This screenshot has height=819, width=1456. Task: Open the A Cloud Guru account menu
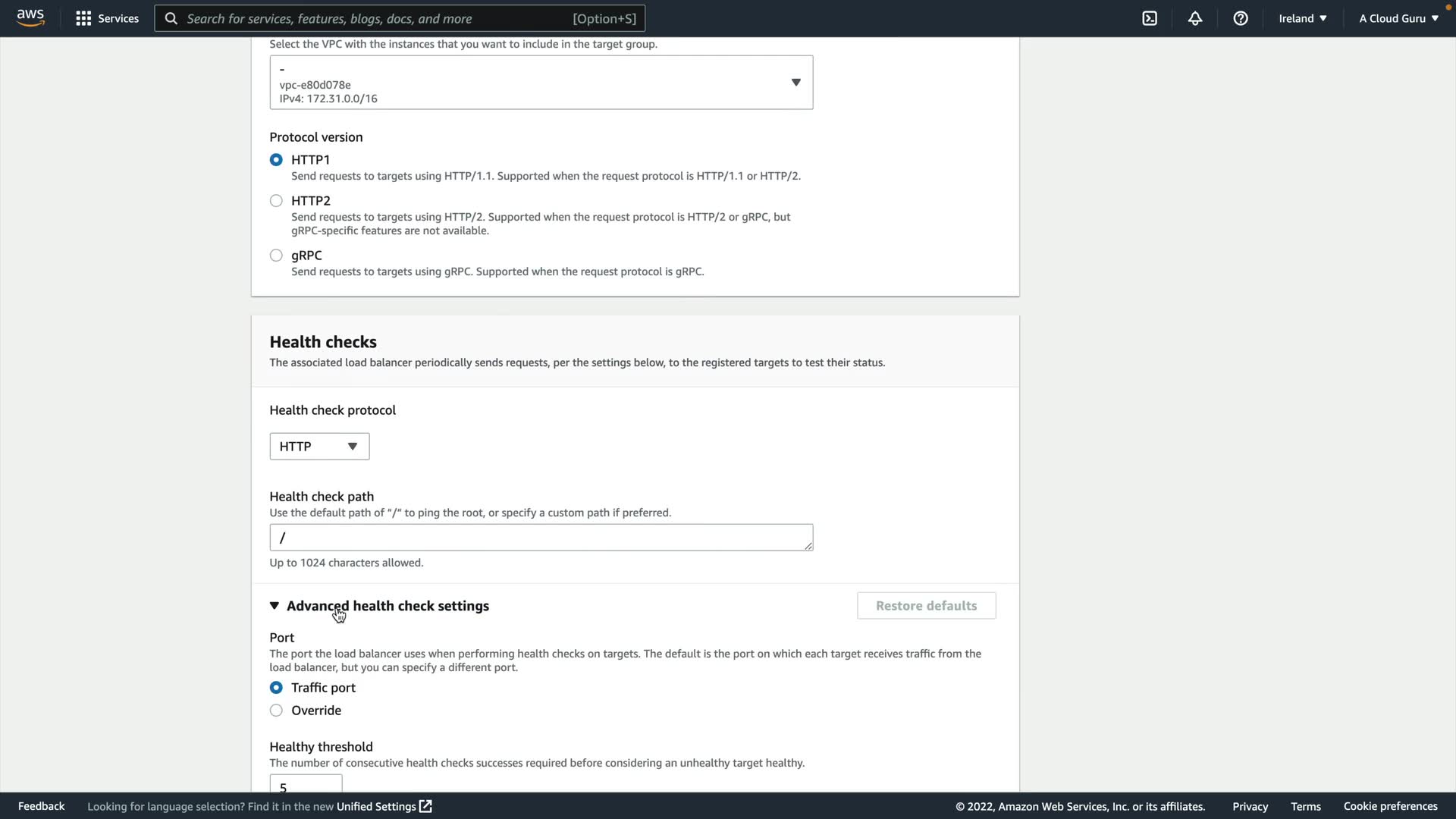(x=1398, y=18)
